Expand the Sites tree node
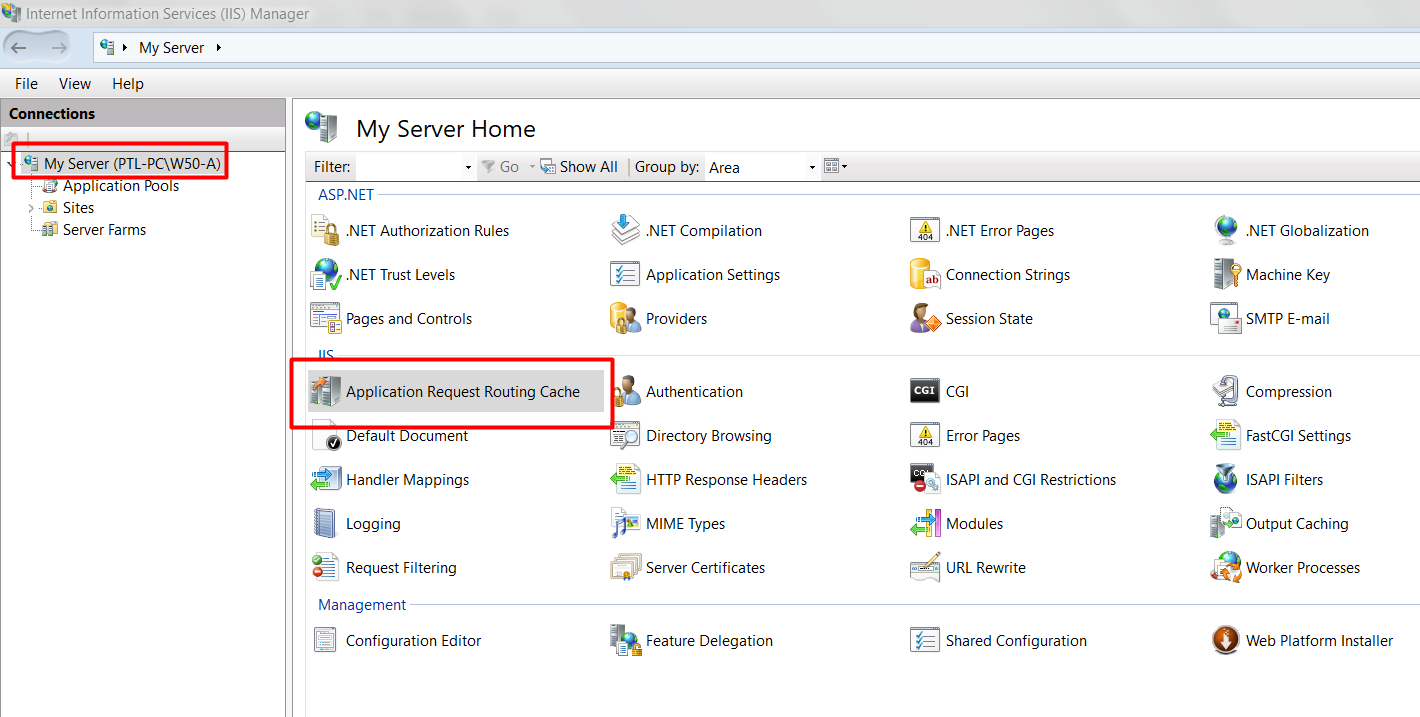1420x717 pixels. click(31, 208)
